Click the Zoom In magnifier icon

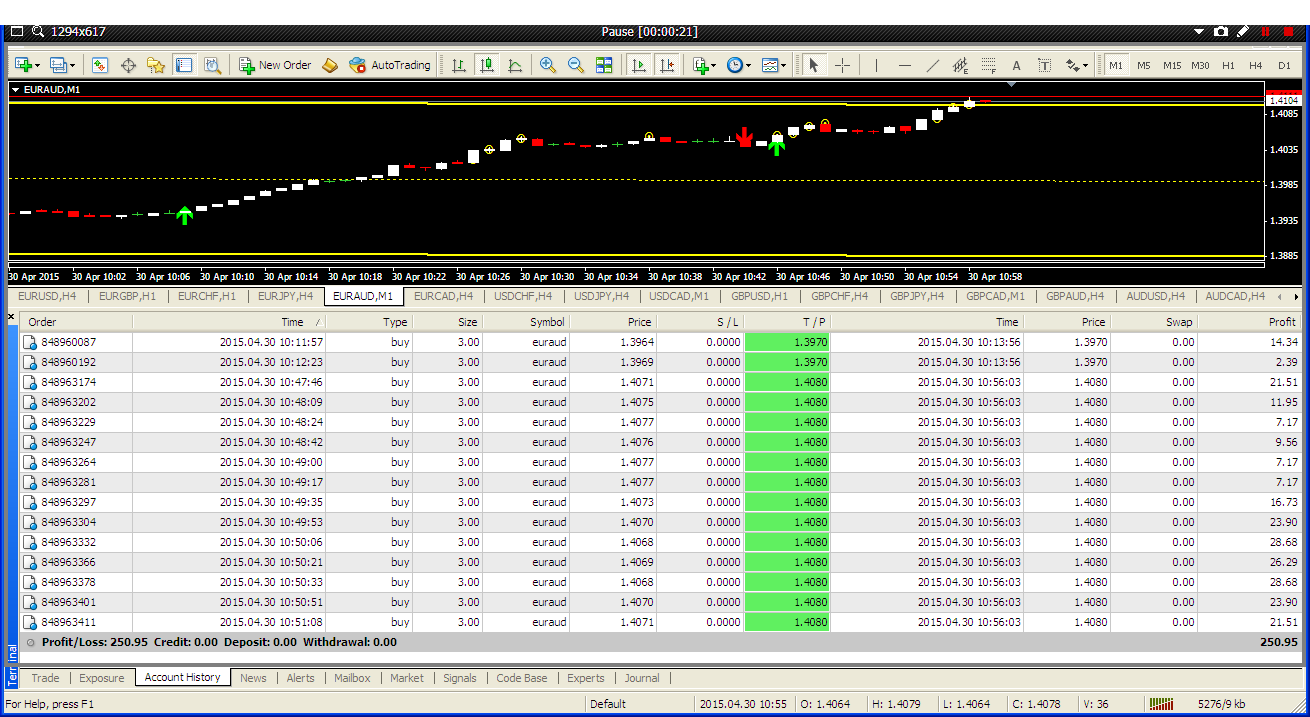[x=548, y=65]
